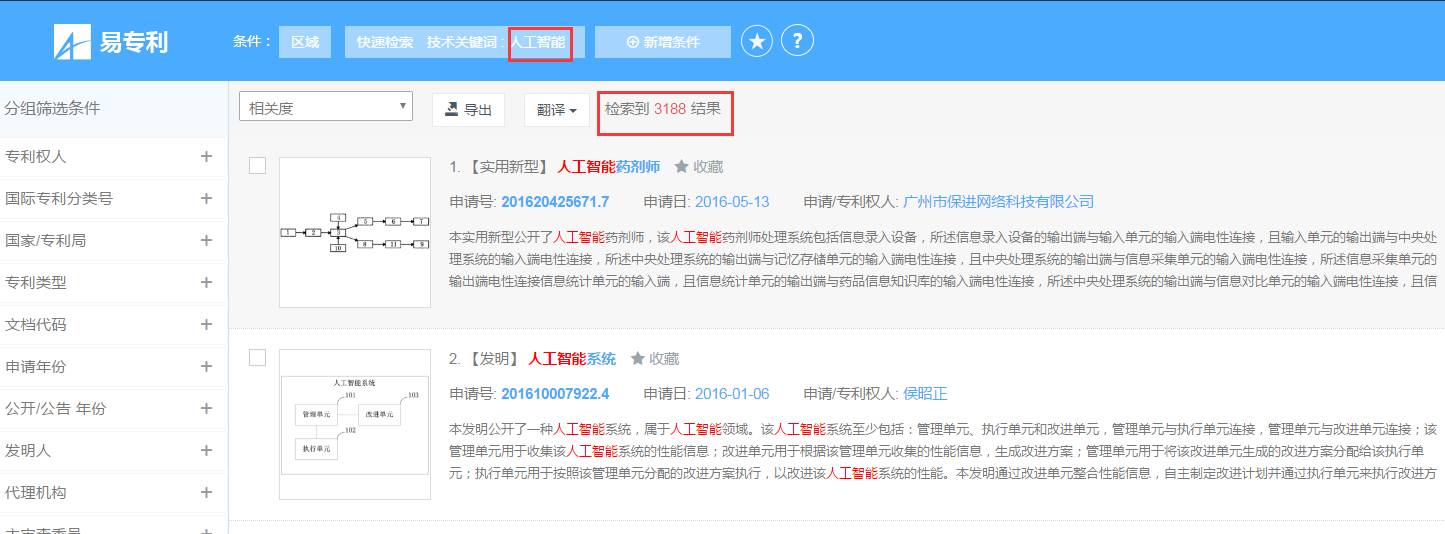Open the 人工智能系统 diagram thumbnail
This screenshot has height=534, width=1445.
[355, 424]
